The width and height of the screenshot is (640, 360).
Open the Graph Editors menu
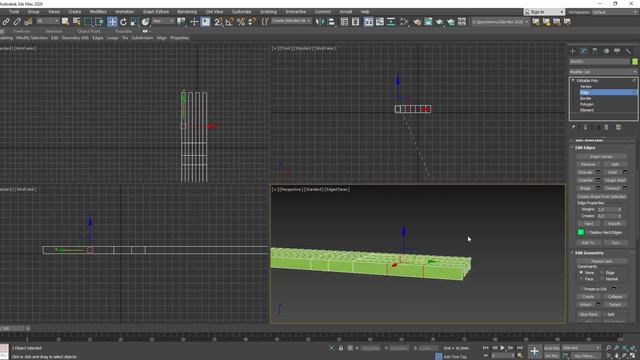tap(156, 12)
